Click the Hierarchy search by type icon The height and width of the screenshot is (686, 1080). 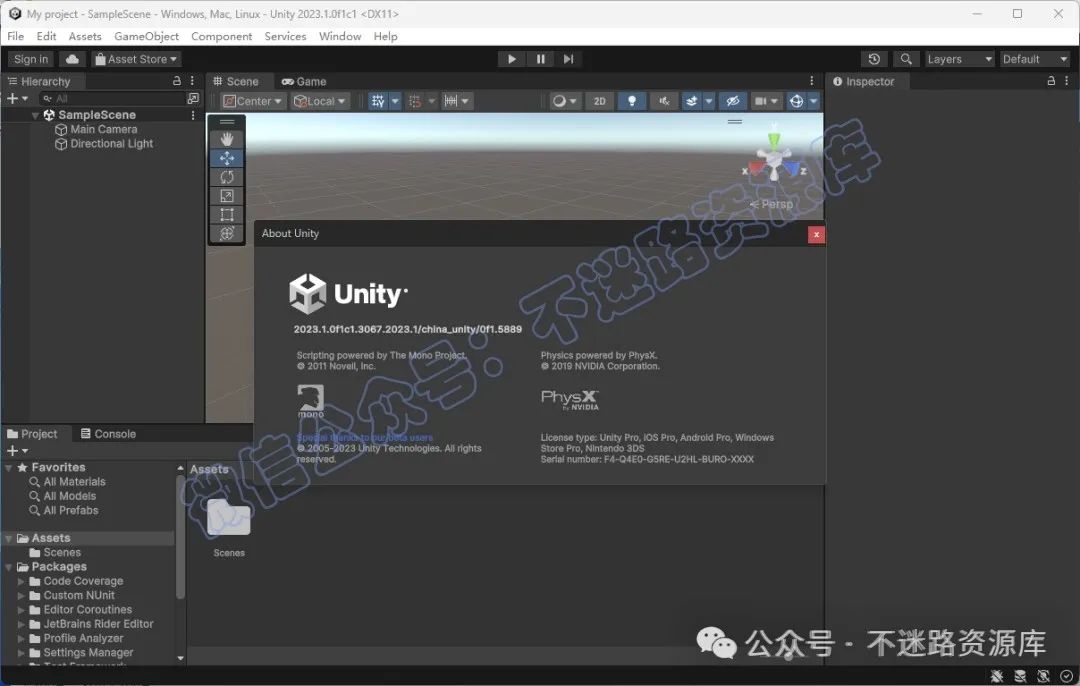point(193,98)
